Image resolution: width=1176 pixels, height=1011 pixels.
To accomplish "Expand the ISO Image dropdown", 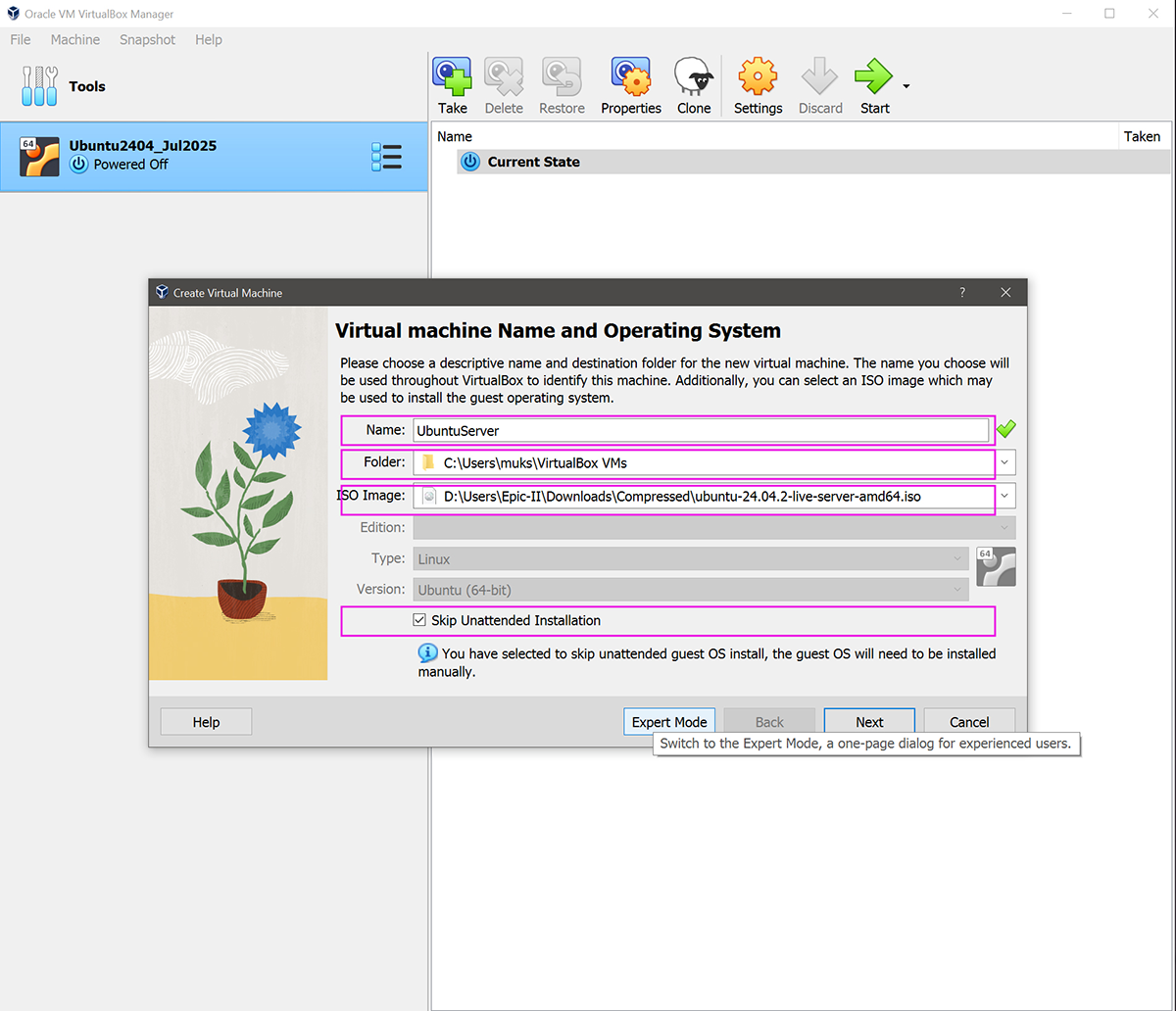I will point(1005,496).
